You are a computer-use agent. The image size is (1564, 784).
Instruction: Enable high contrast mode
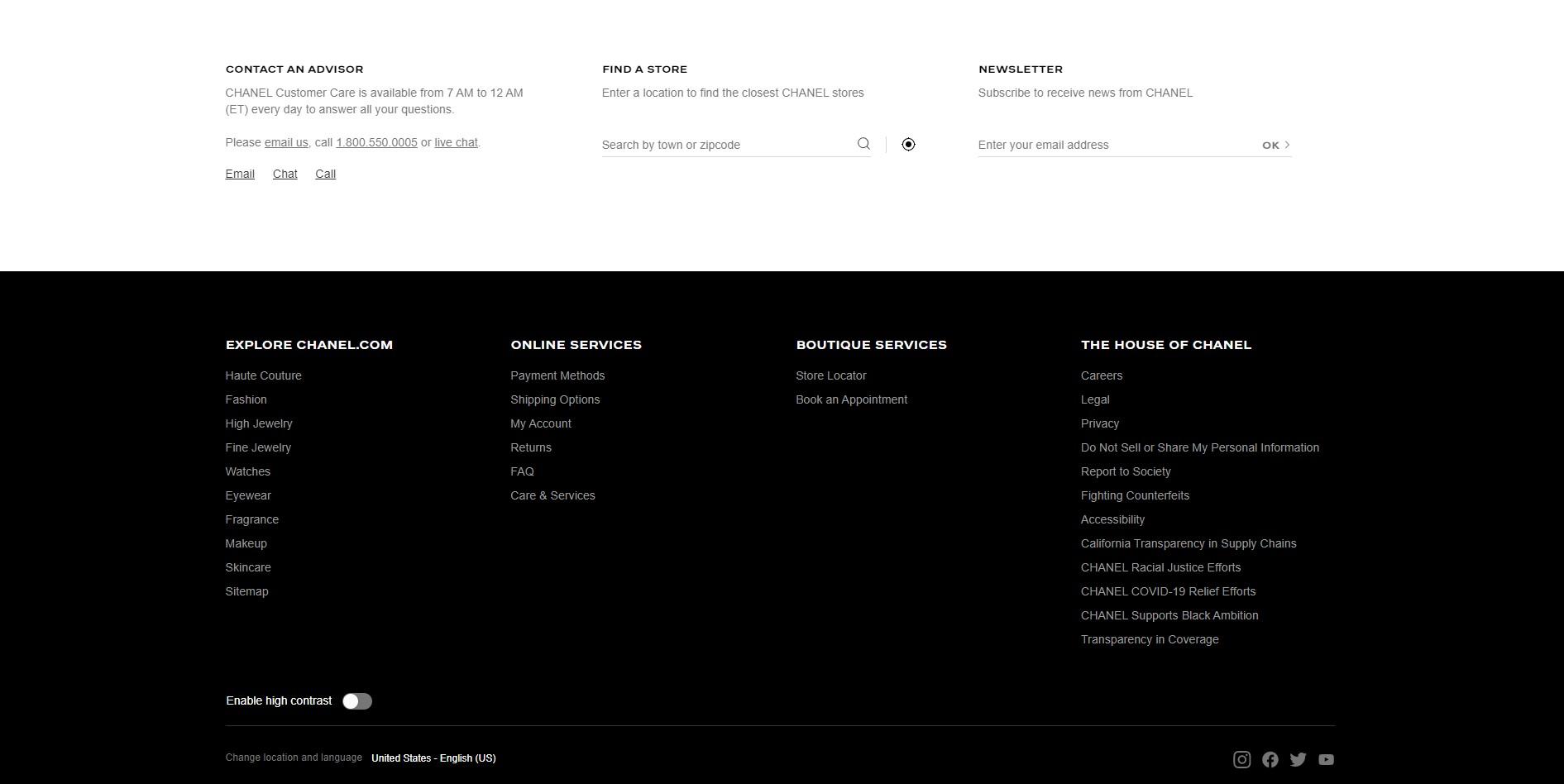coord(356,700)
